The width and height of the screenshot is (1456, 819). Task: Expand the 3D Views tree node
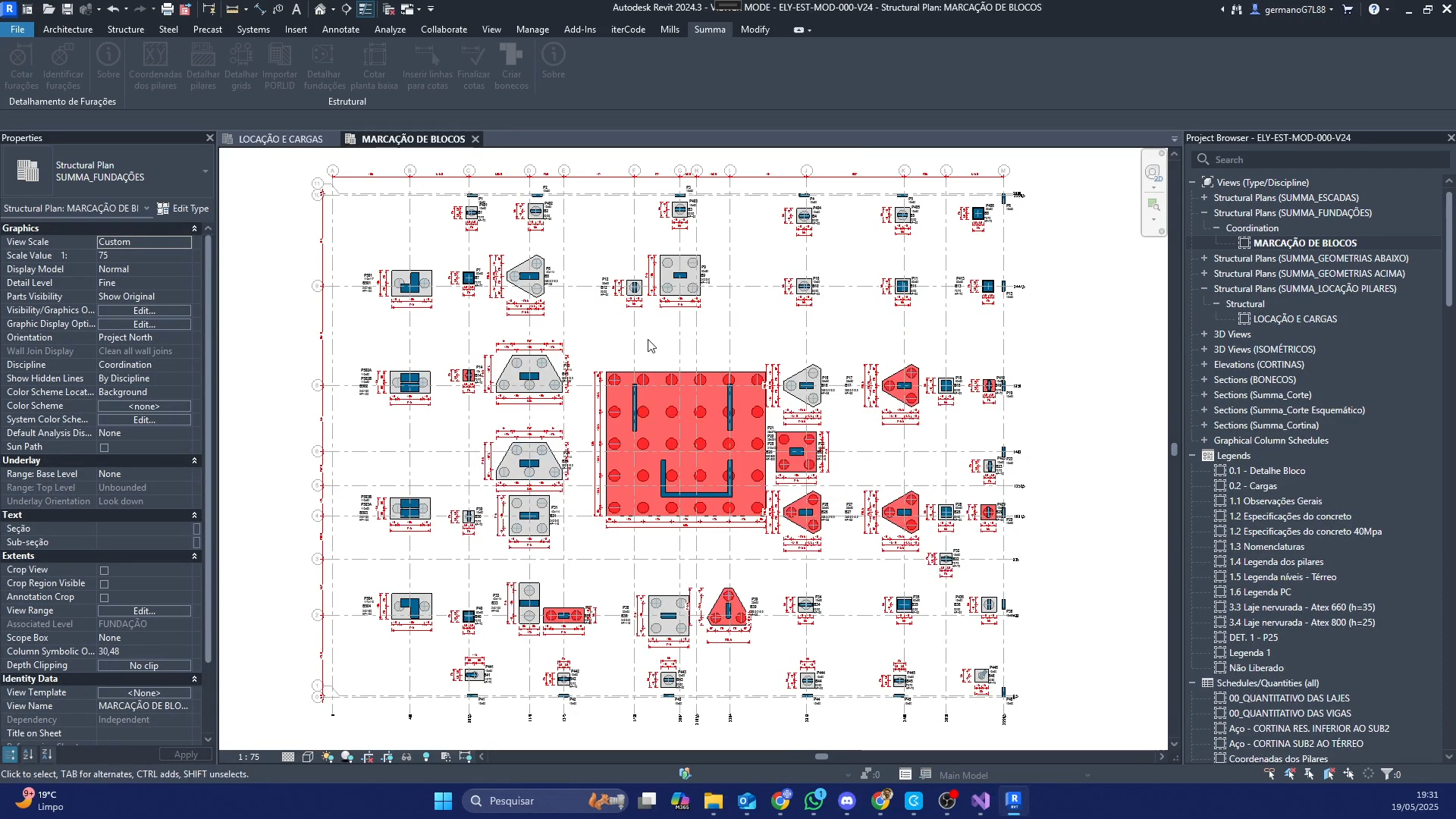pyautogui.click(x=1203, y=334)
